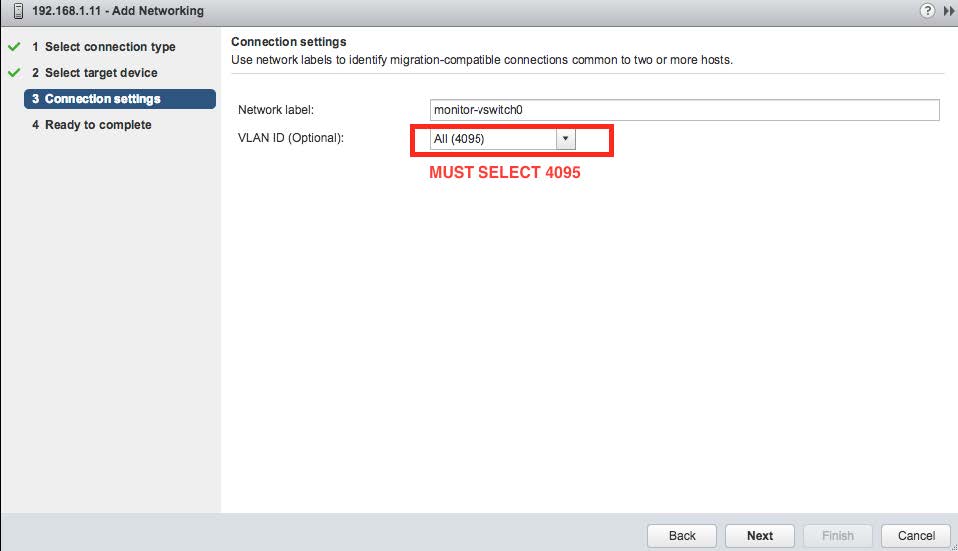The height and width of the screenshot is (551, 958).
Task: Click the bold Connection settings heading
Action: (x=289, y=42)
